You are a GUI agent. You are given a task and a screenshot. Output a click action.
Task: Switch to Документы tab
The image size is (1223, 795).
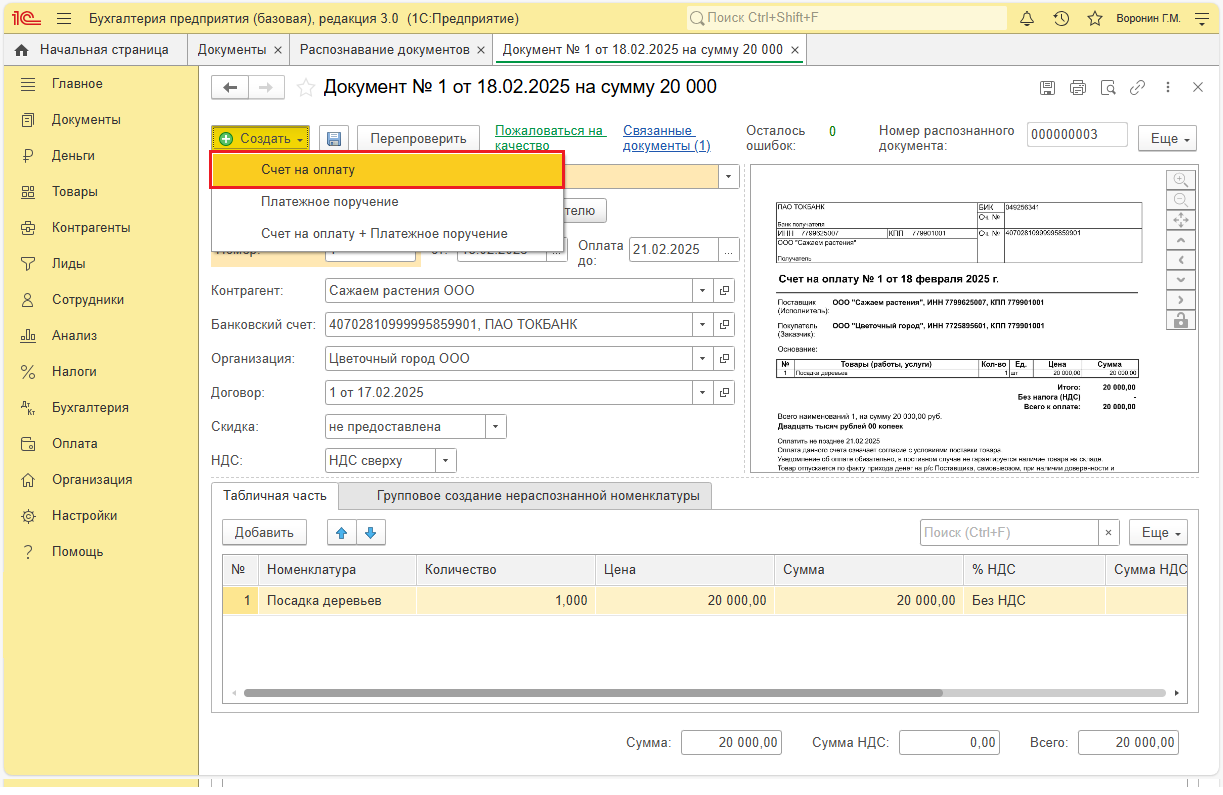point(232,49)
